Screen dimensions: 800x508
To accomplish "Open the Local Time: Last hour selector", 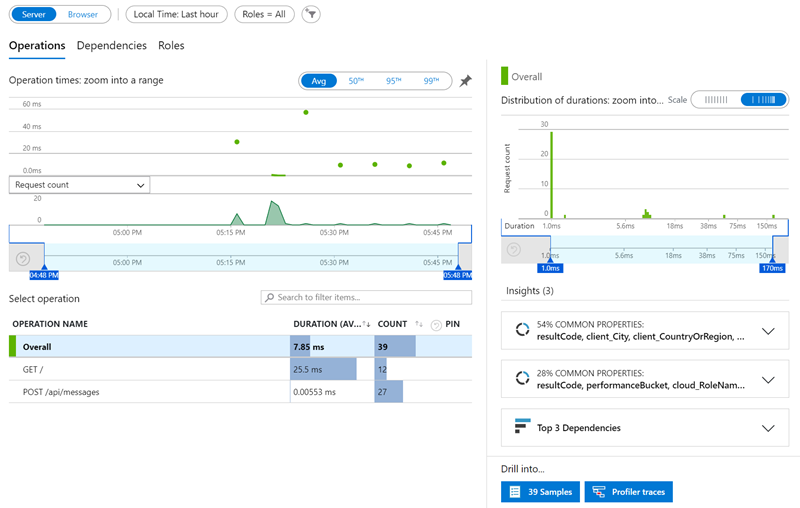I will click(x=176, y=14).
